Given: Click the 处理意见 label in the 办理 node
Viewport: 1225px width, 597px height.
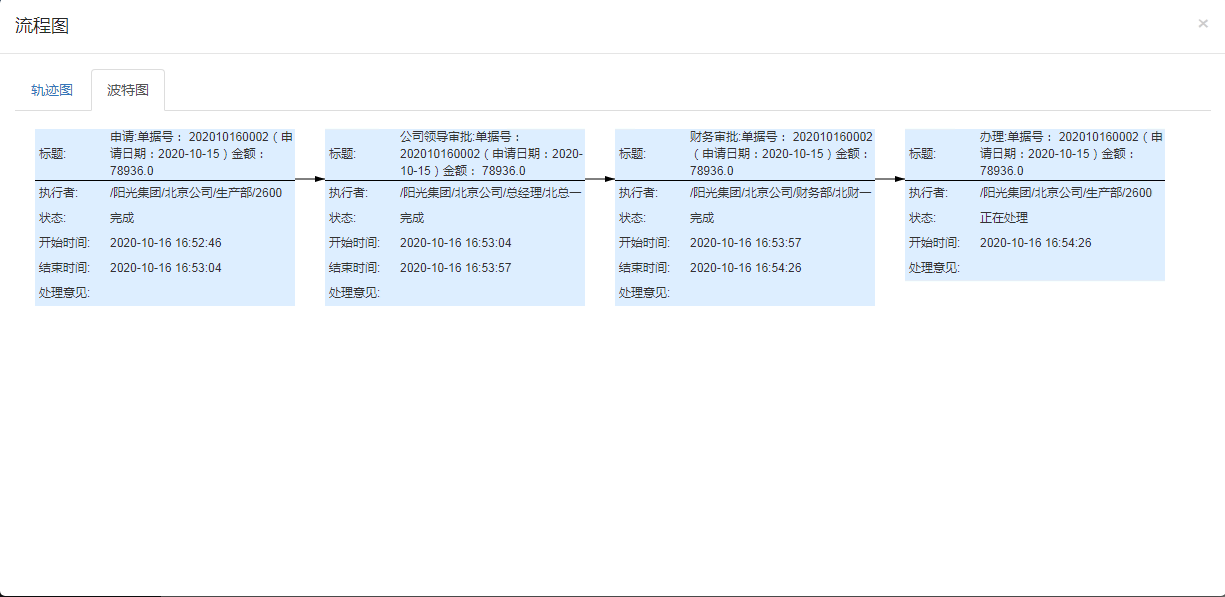Looking at the screenshot, I should point(934,268).
